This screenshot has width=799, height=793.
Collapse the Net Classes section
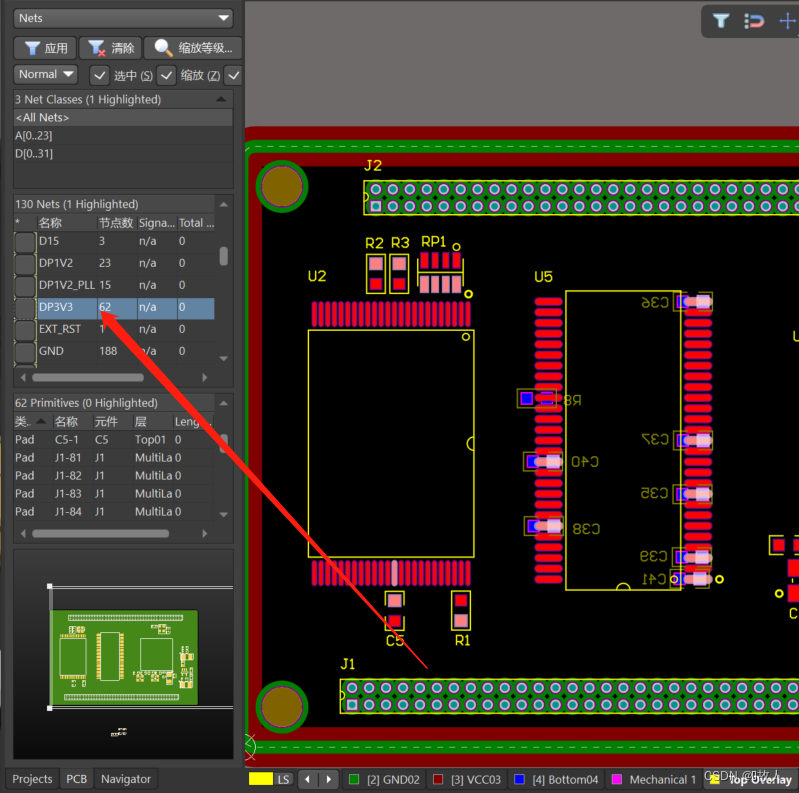pyautogui.click(x=221, y=99)
